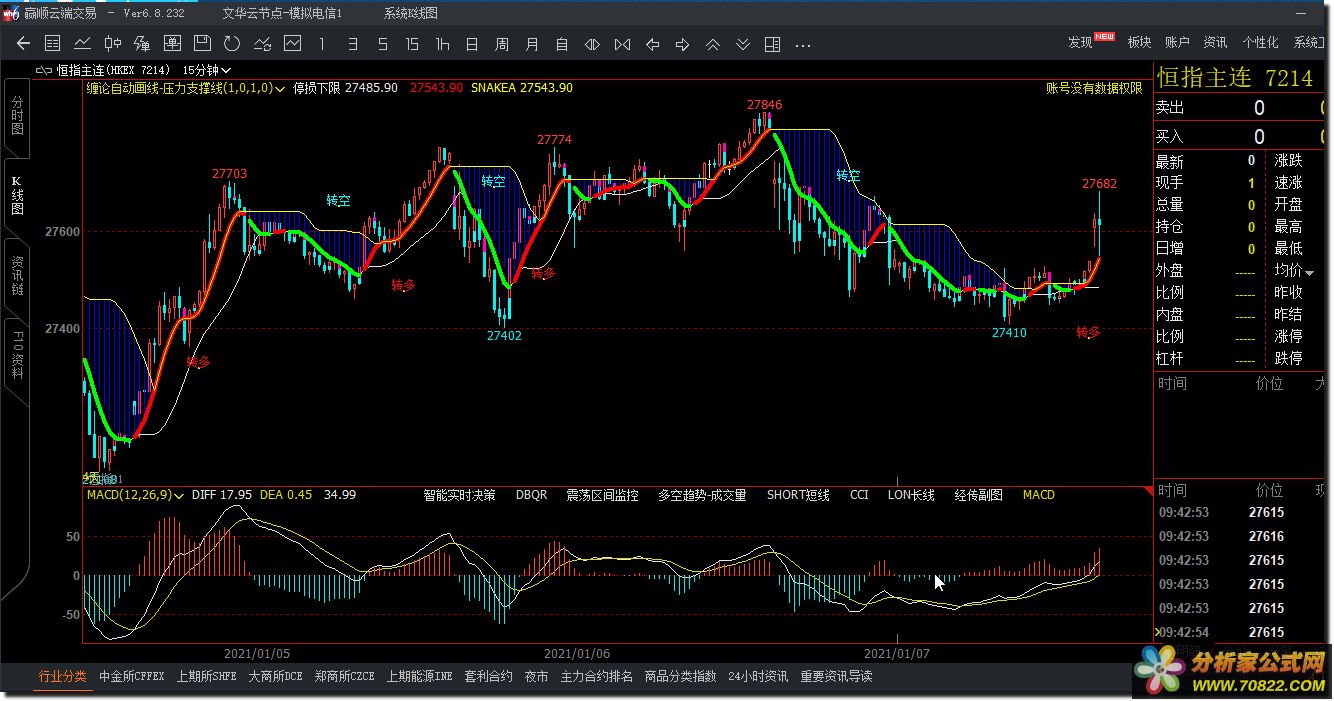Select the 15-minute period button

(412, 44)
